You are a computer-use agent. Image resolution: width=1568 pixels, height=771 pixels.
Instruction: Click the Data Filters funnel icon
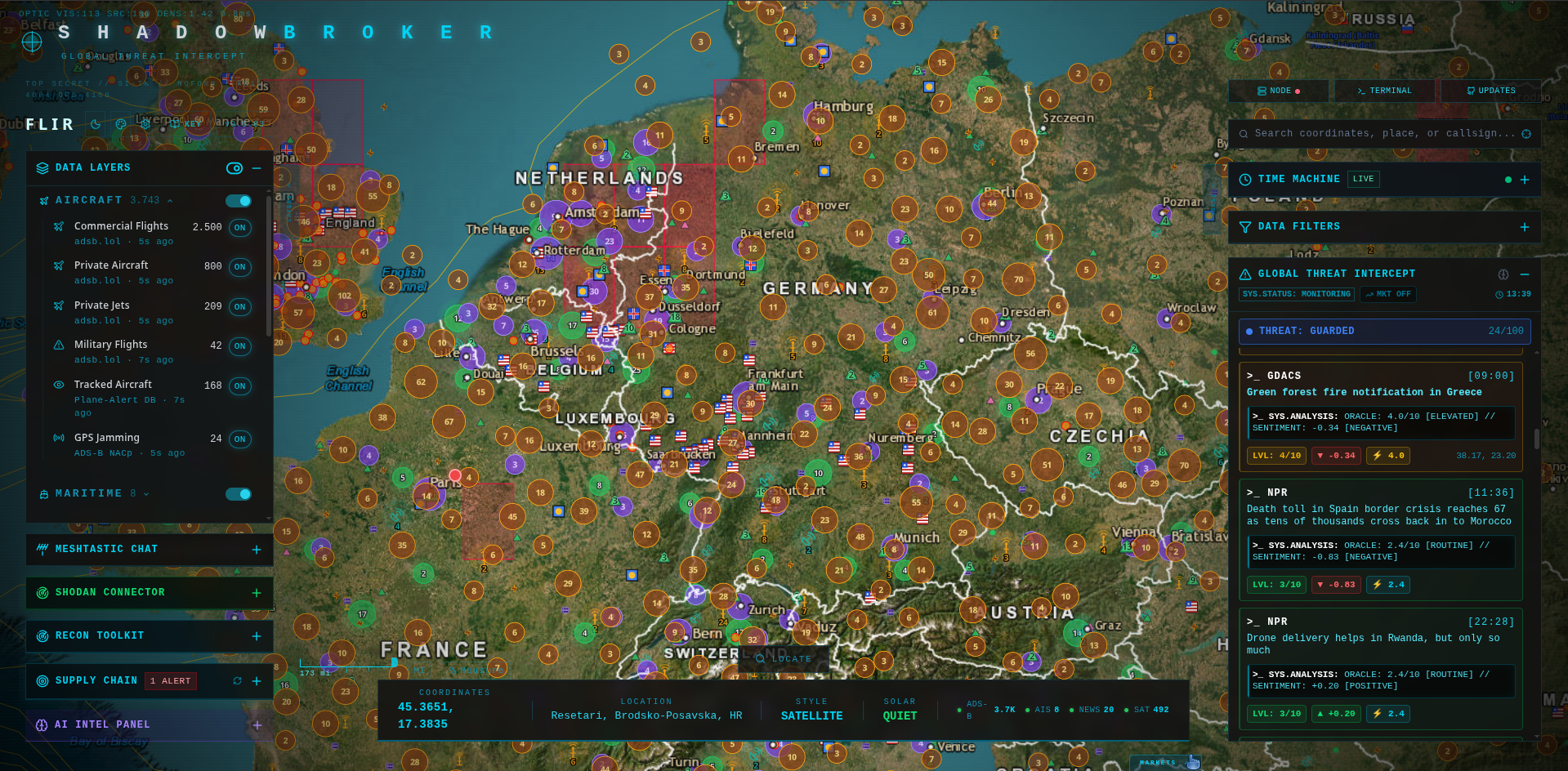click(1245, 227)
